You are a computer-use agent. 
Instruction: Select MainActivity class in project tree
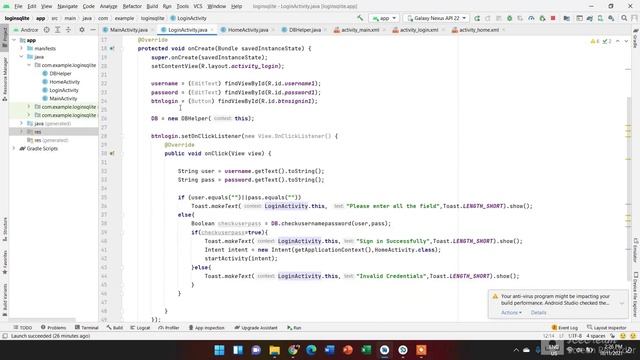63,98
